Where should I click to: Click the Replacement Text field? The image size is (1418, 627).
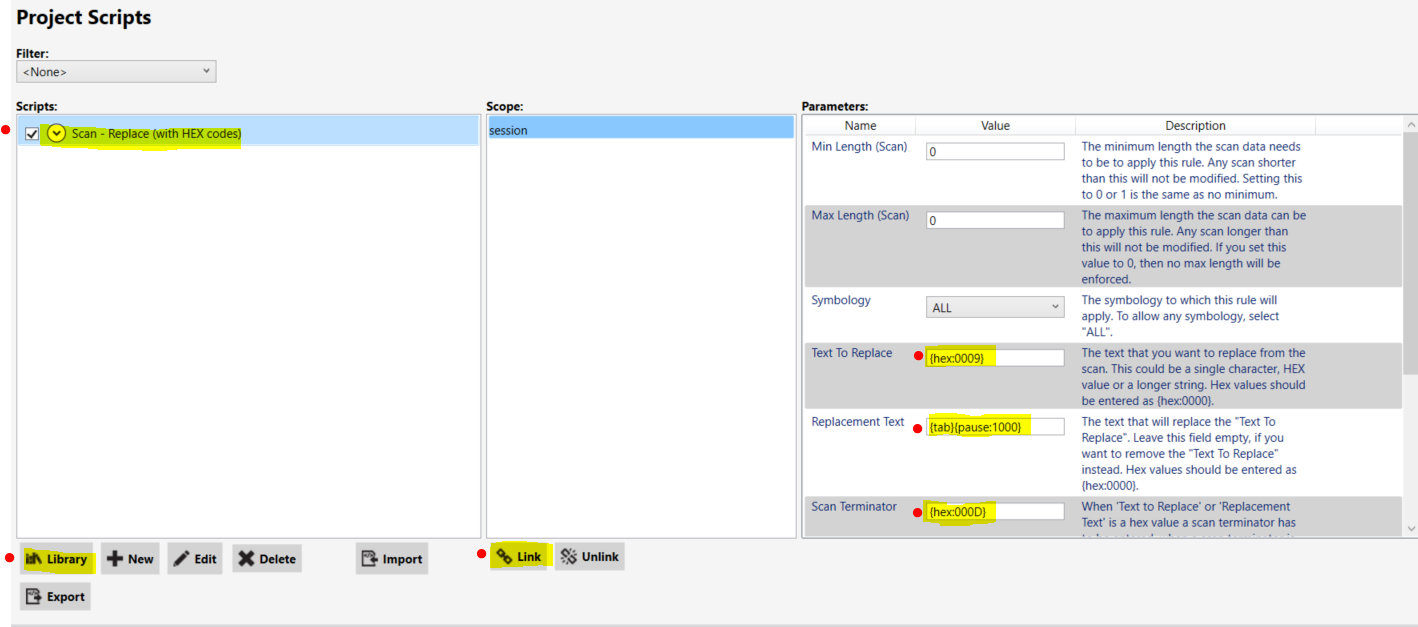[x=994, y=427]
